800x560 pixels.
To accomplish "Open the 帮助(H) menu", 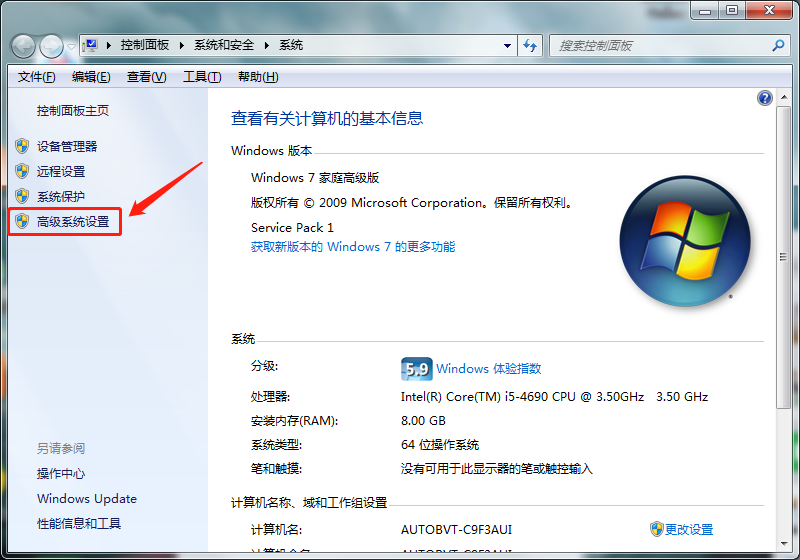I will pos(258,77).
